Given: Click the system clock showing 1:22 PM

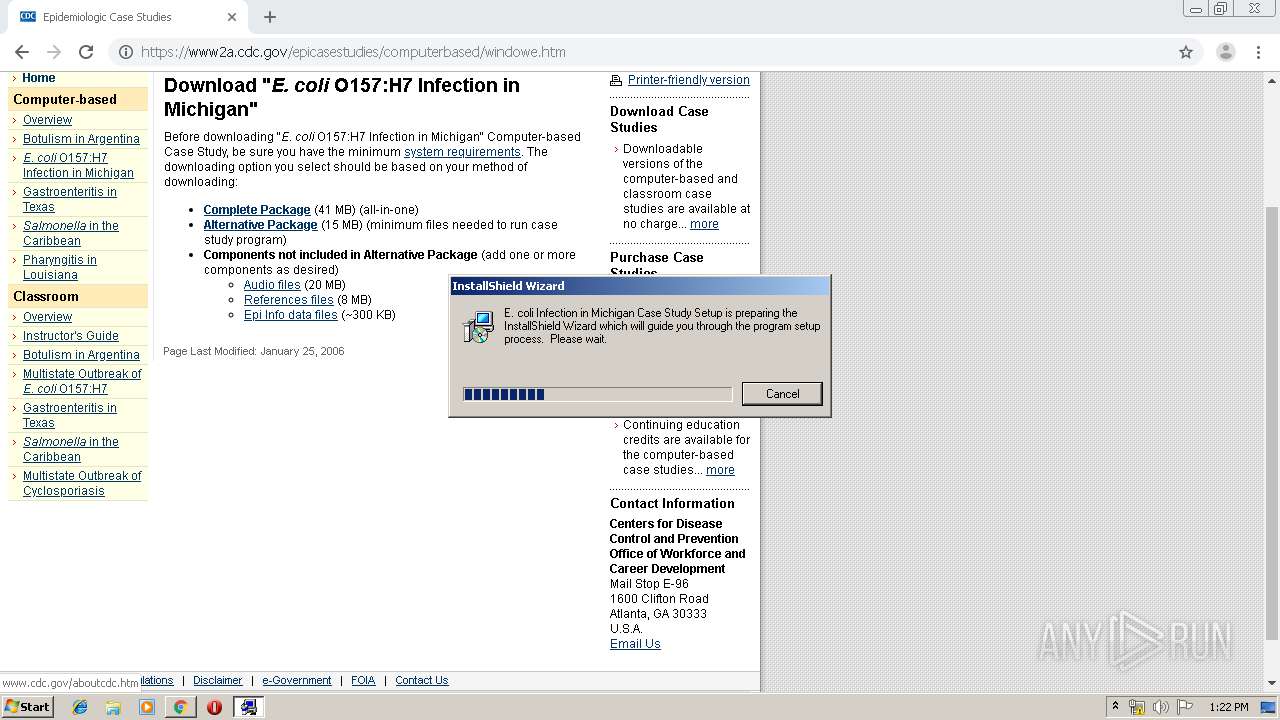Looking at the screenshot, I should click(1229, 707).
